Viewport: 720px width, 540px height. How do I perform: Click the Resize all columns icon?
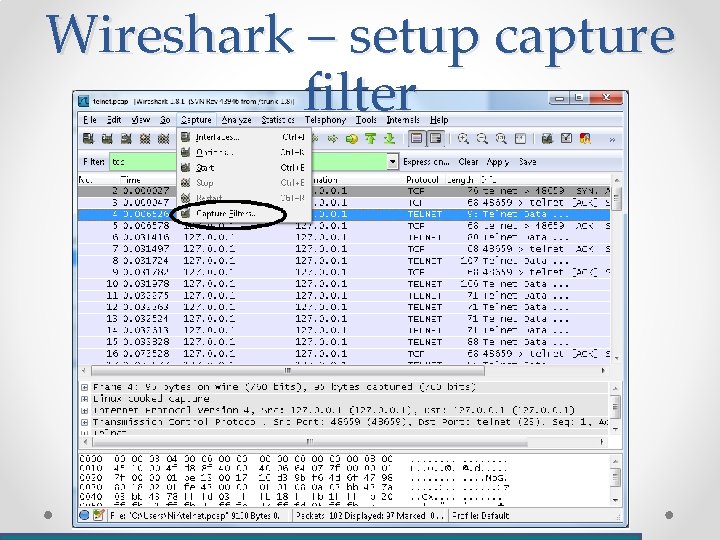520,138
